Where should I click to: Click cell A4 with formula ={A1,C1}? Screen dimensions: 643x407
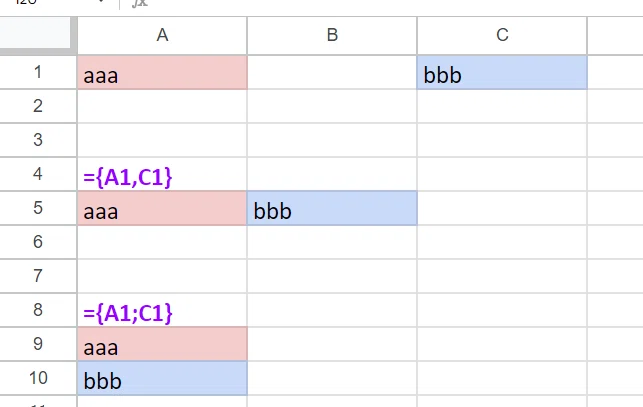[162, 174]
